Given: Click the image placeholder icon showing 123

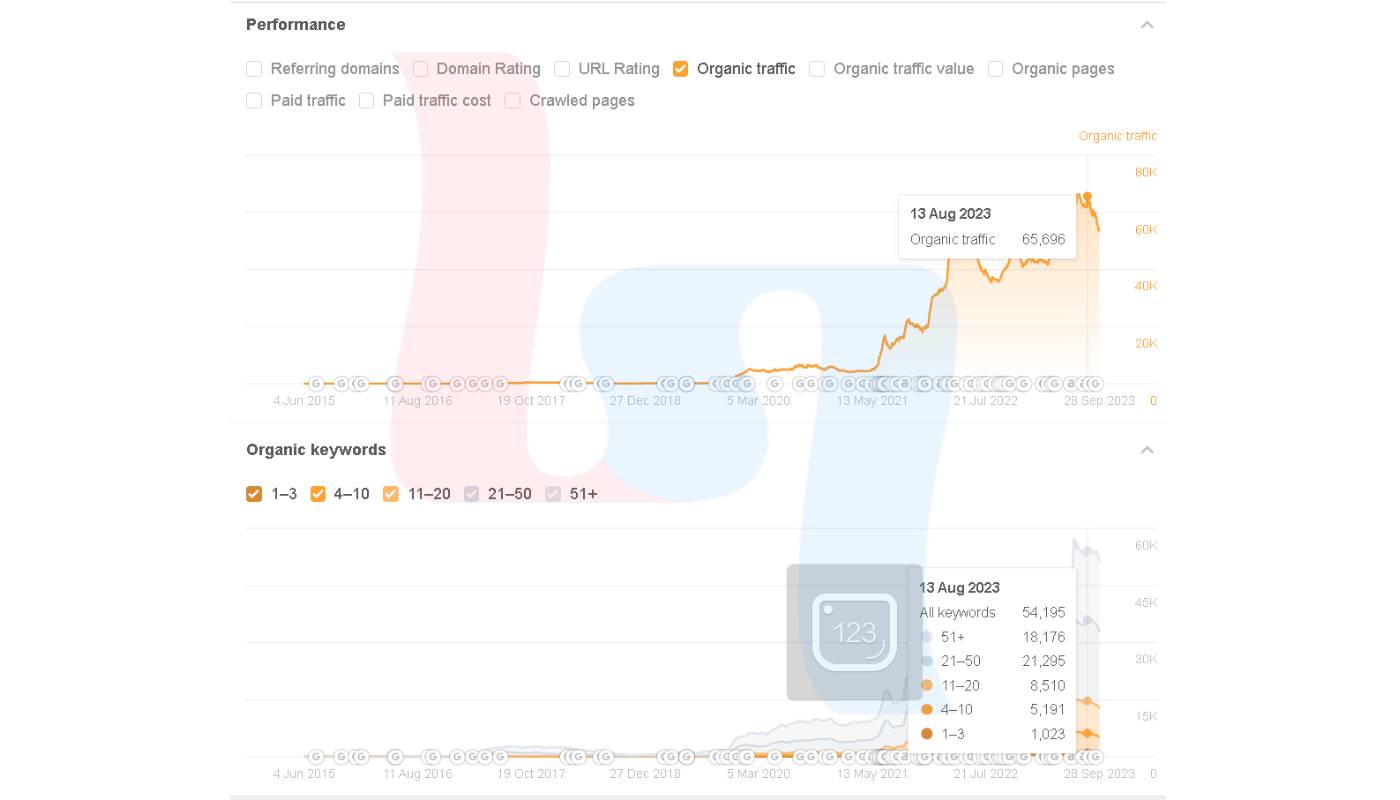Looking at the screenshot, I should 854,632.
